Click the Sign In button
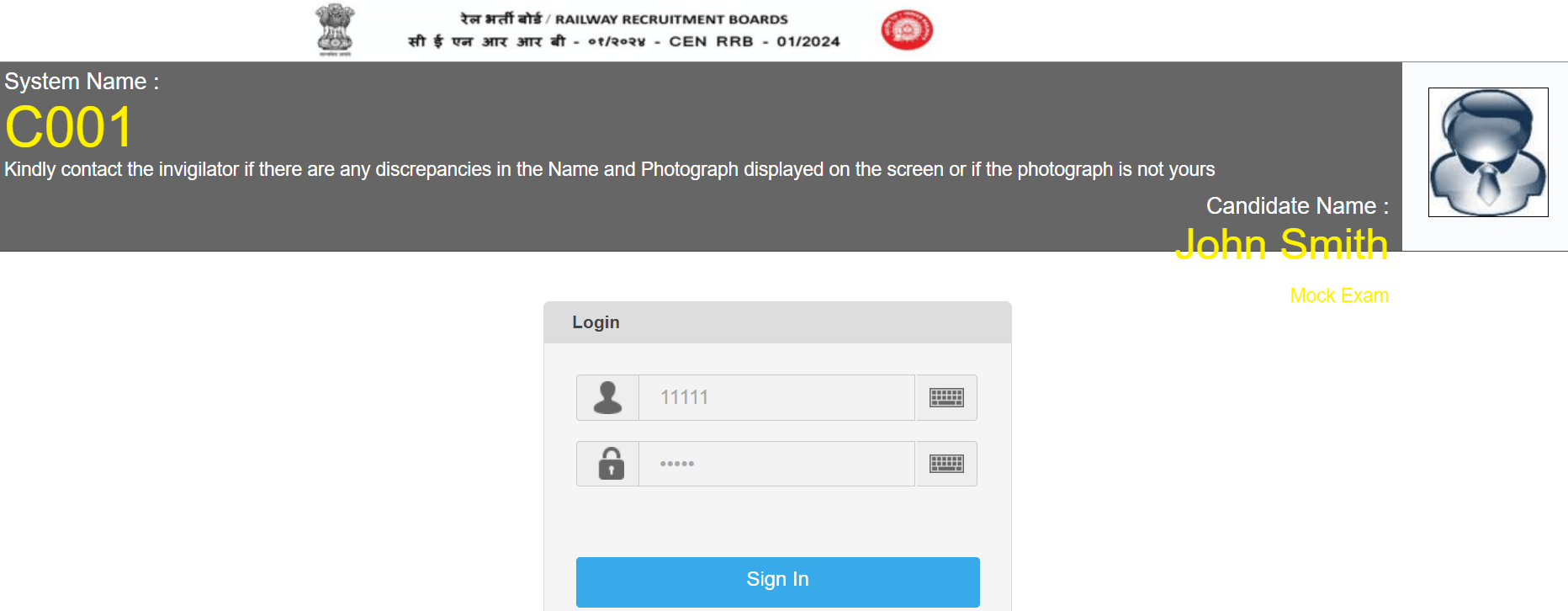1568x611 pixels. tap(777, 582)
